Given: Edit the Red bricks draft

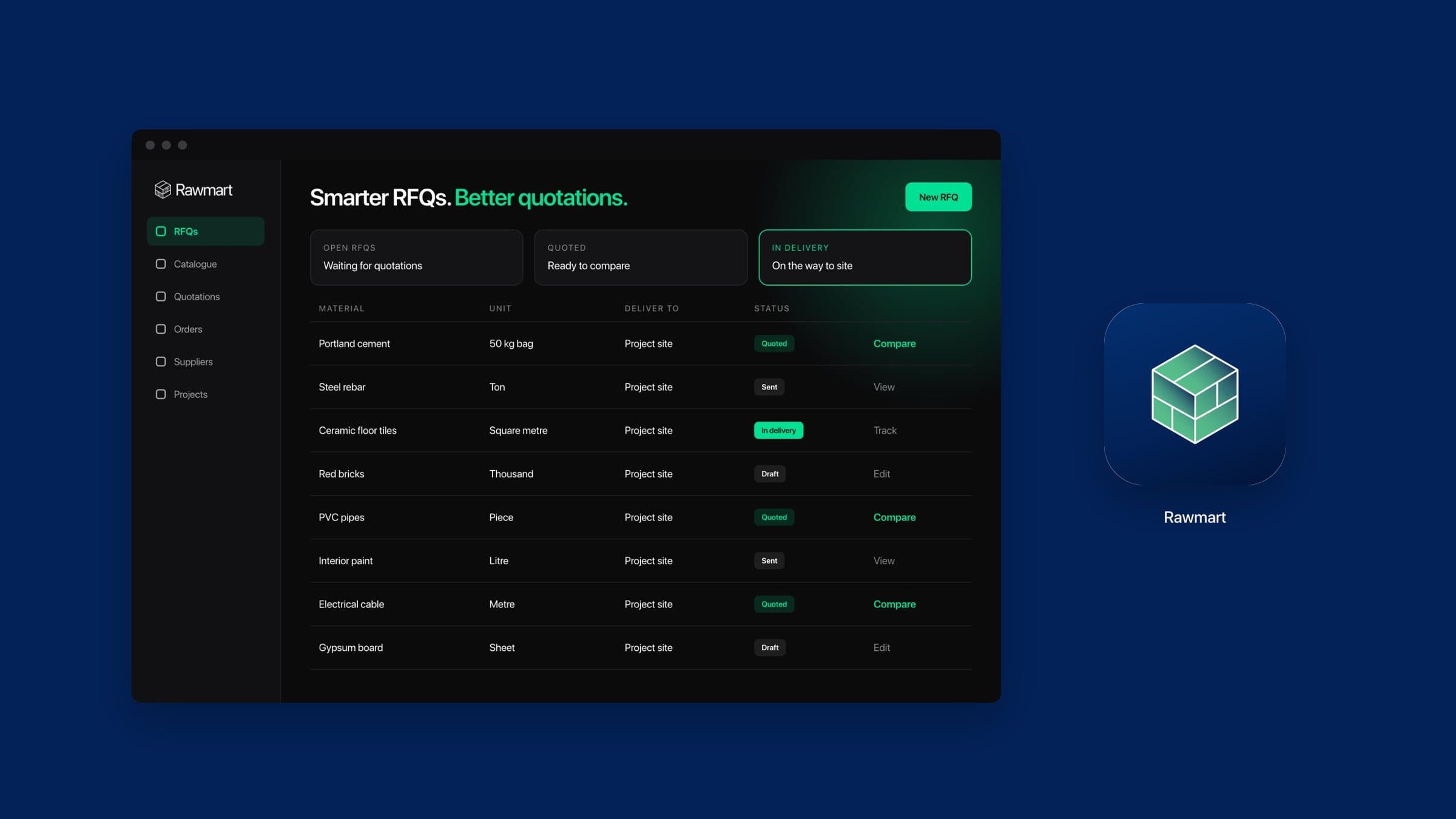Looking at the screenshot, I should 881,474.
